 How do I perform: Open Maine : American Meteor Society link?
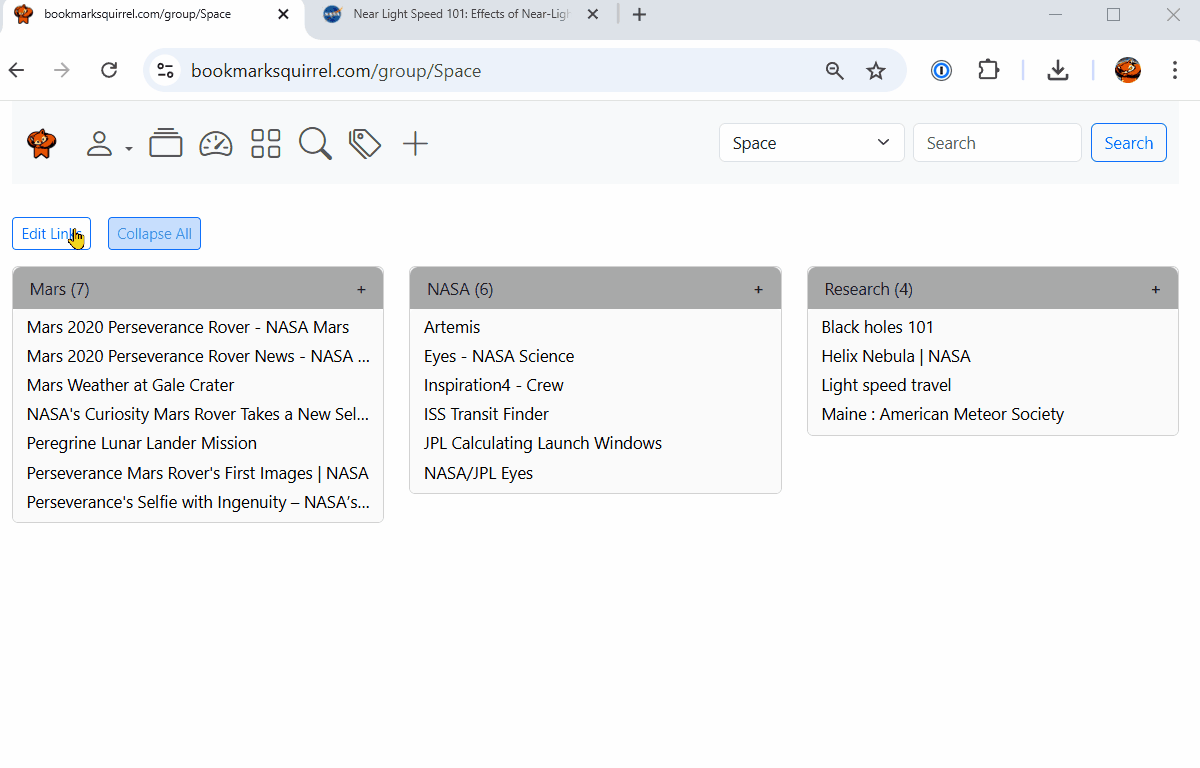[942, 414]
